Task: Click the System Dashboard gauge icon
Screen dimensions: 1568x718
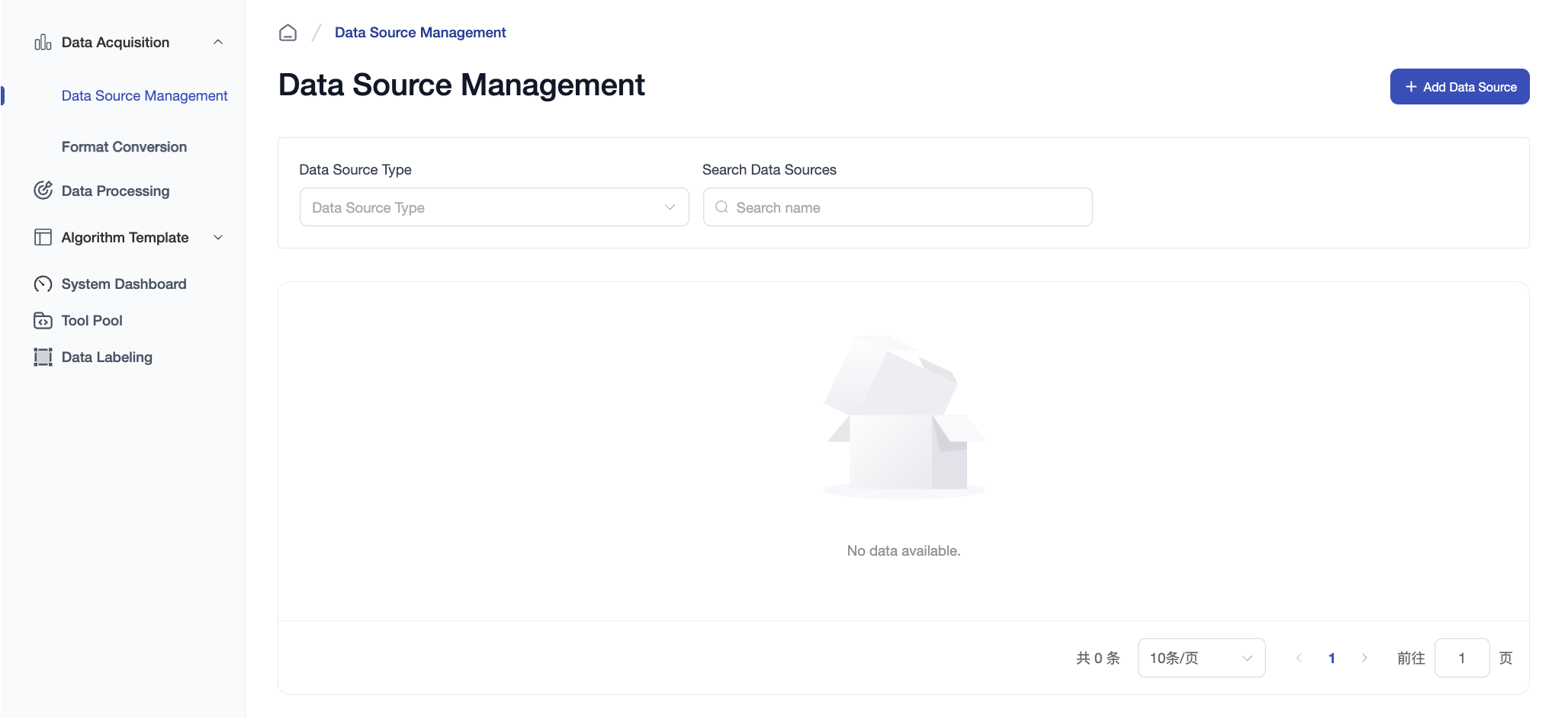Action: coord(43,284)
